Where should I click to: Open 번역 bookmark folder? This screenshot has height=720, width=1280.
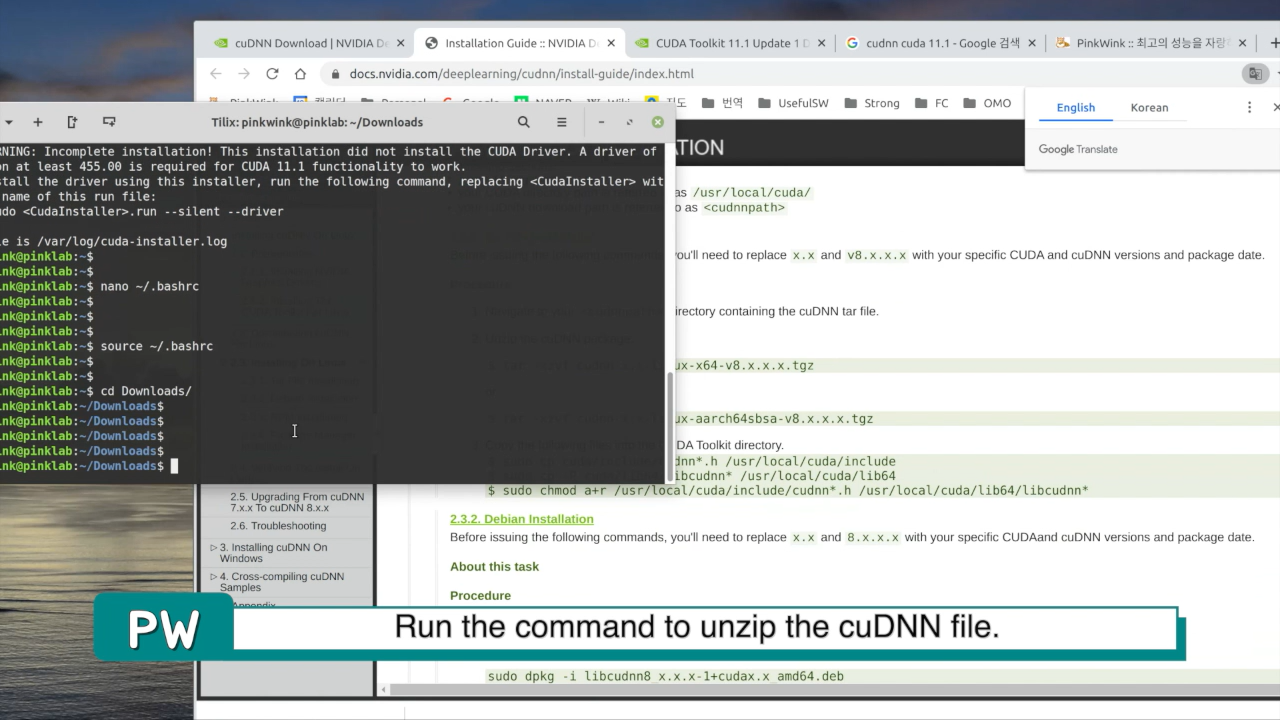click(723, 103)
